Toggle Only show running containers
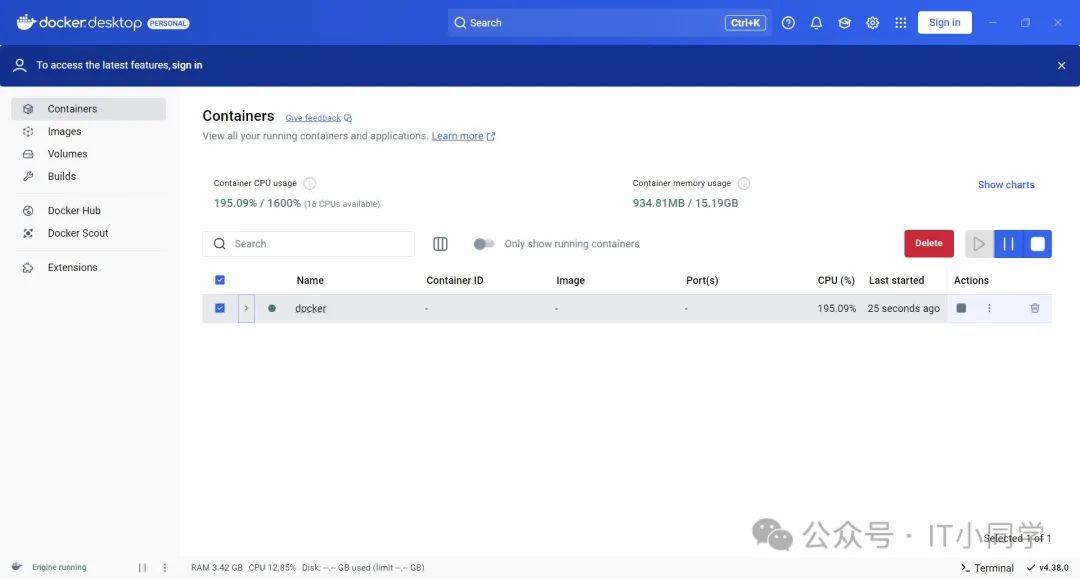The image size is (1080, 579). pos(484,244)
